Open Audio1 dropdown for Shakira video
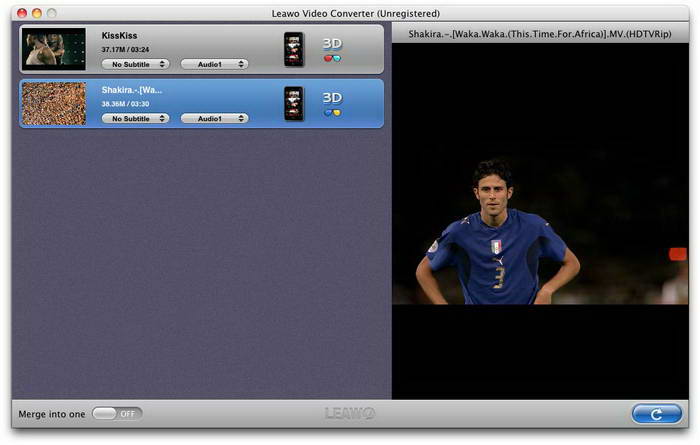This screenshot has width=700, height=445. (x=214, y=119)
